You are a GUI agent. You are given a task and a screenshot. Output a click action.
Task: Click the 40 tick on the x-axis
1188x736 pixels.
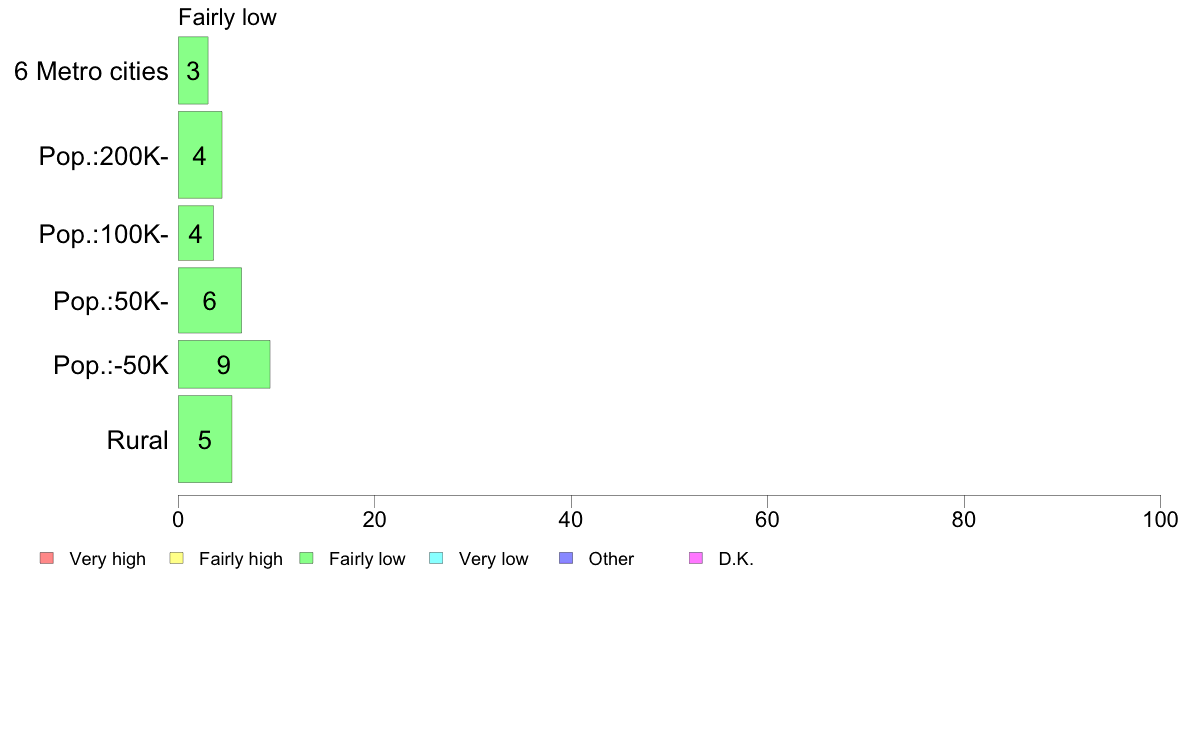[x=571, y=520]
